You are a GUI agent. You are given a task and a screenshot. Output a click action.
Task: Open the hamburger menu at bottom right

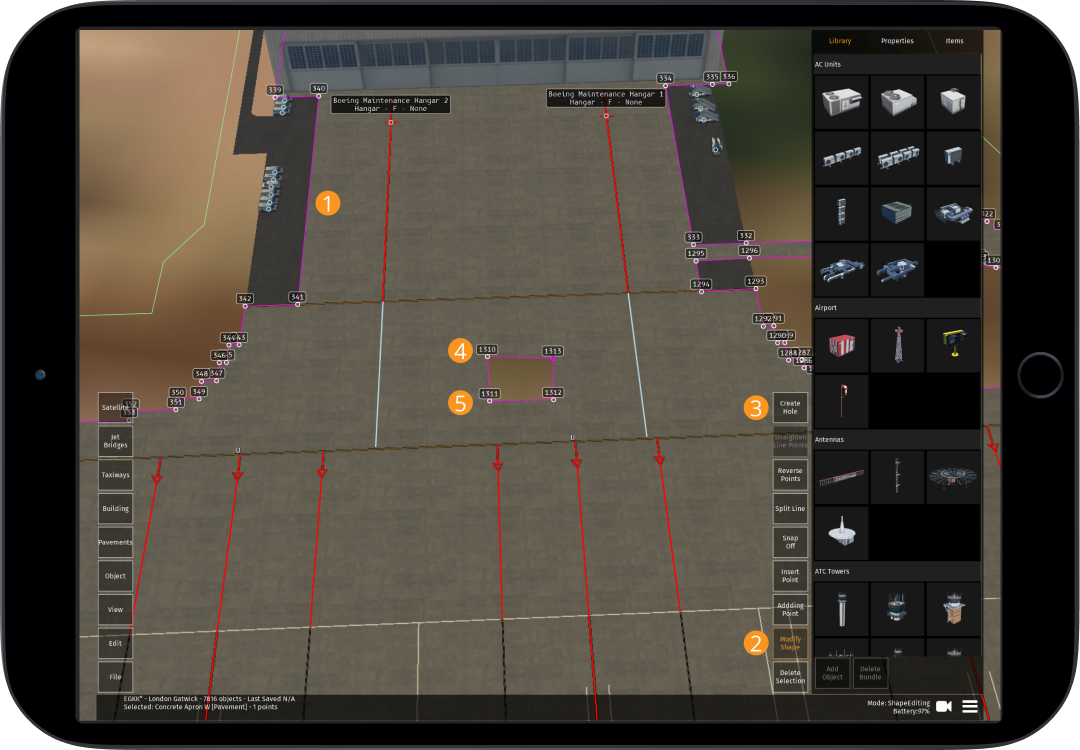[969, 706]
